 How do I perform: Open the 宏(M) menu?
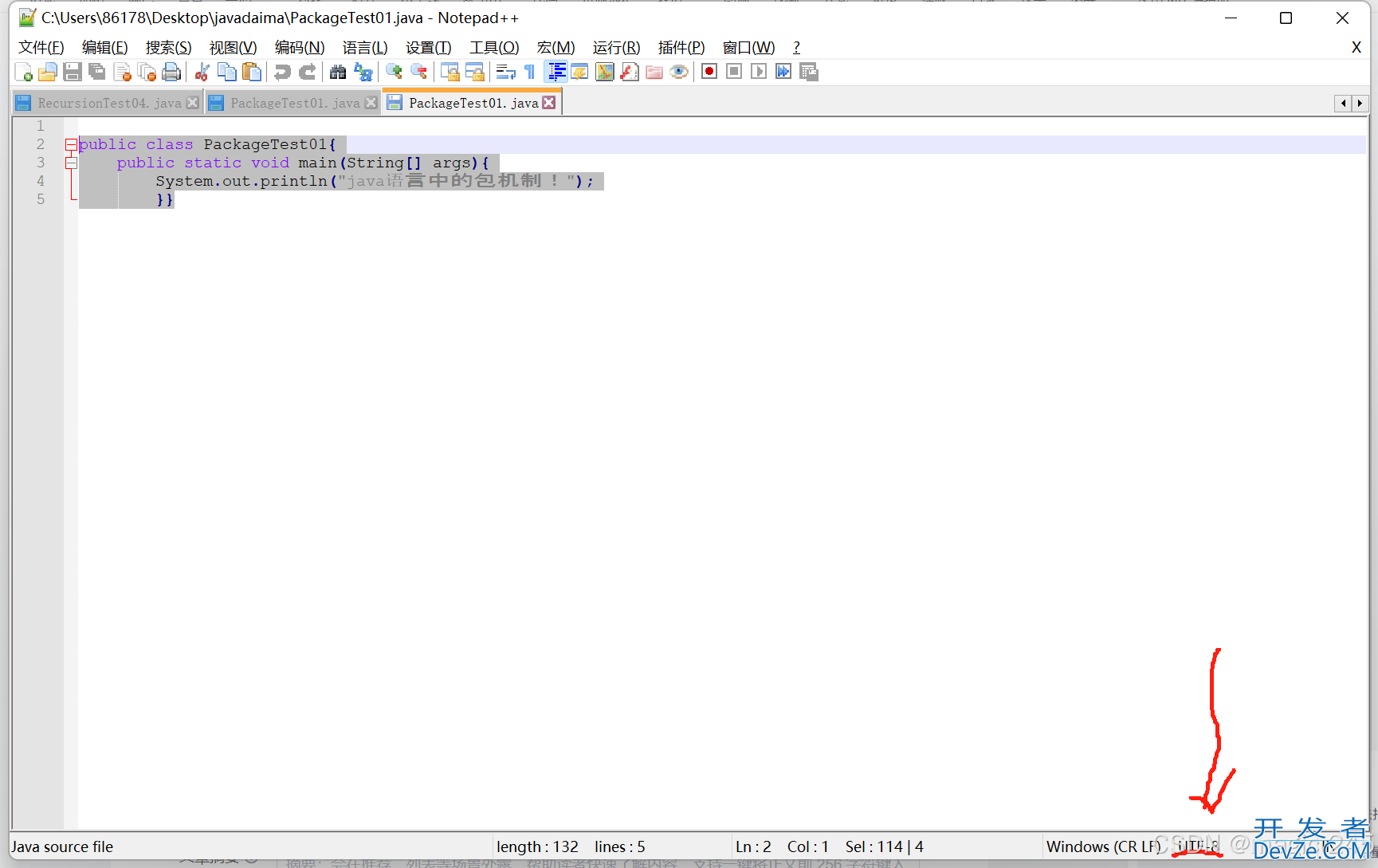(x=556, y=48)
